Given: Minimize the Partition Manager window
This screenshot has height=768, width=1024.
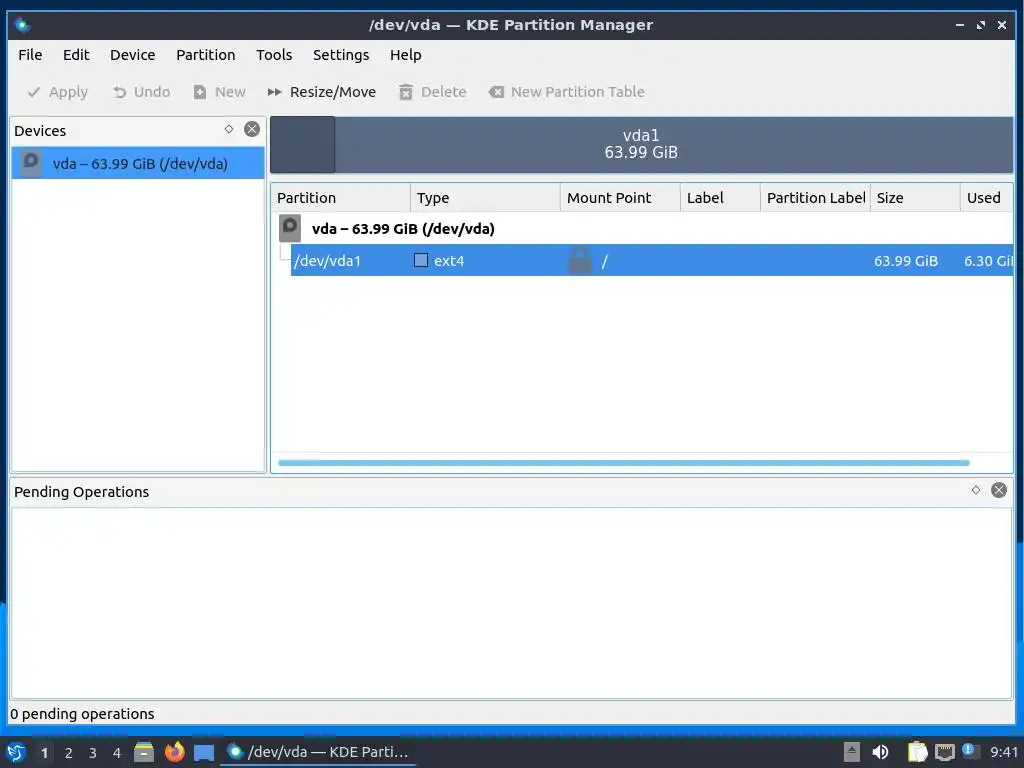Looking at the screenshot, I should click(x=959, y=25).
